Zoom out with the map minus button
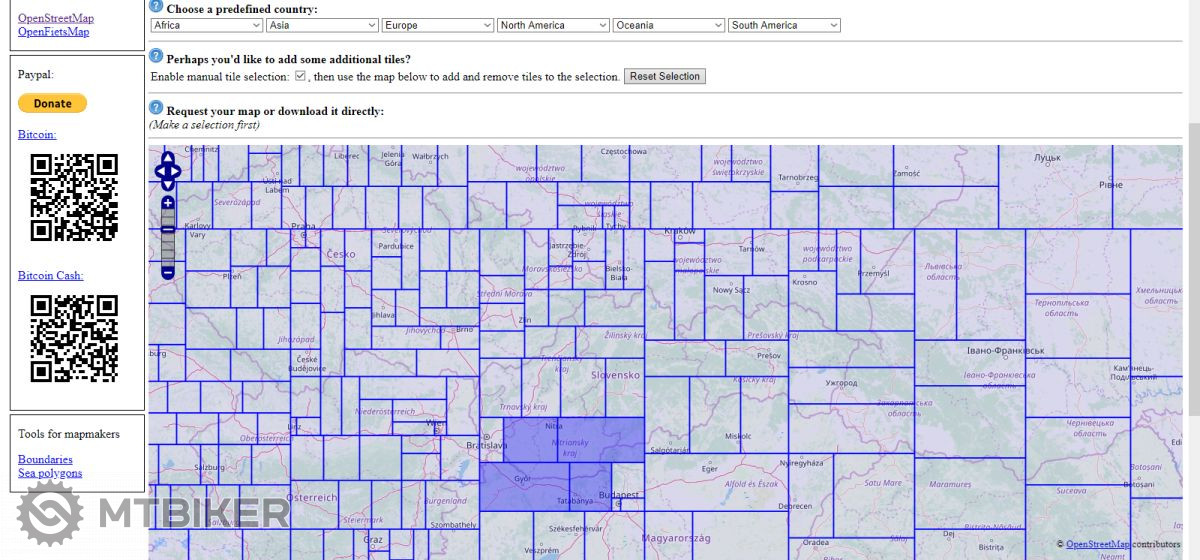 167,272
